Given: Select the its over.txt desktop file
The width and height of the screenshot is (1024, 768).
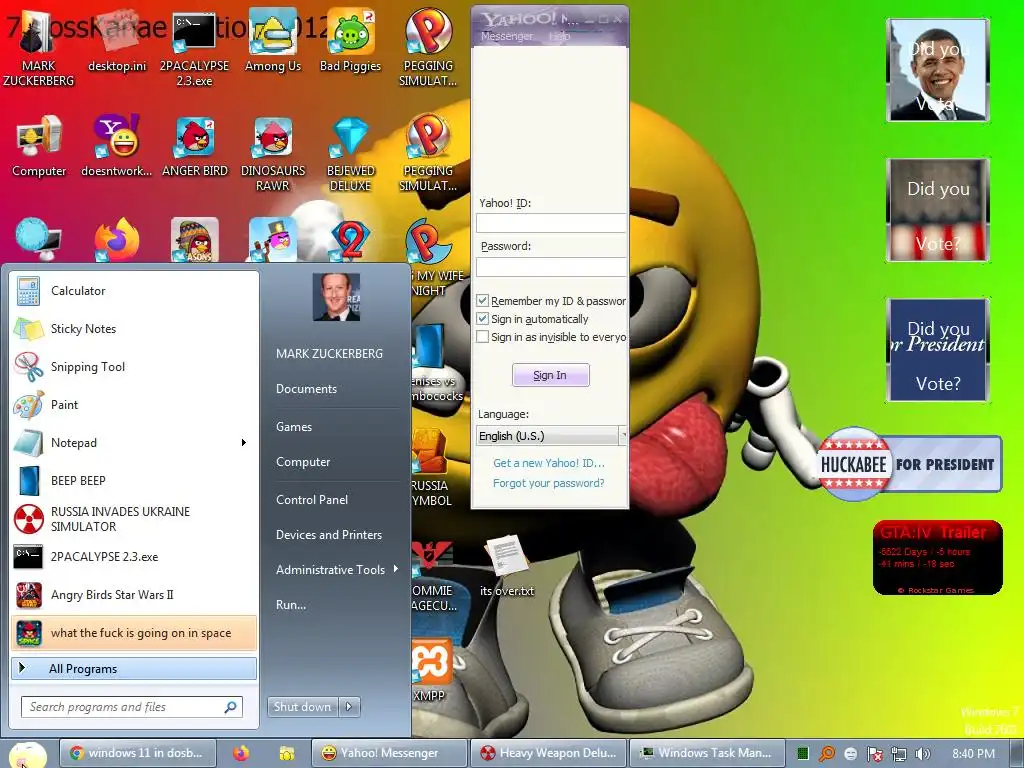Looking at the screenshot, I should (507, 566).
